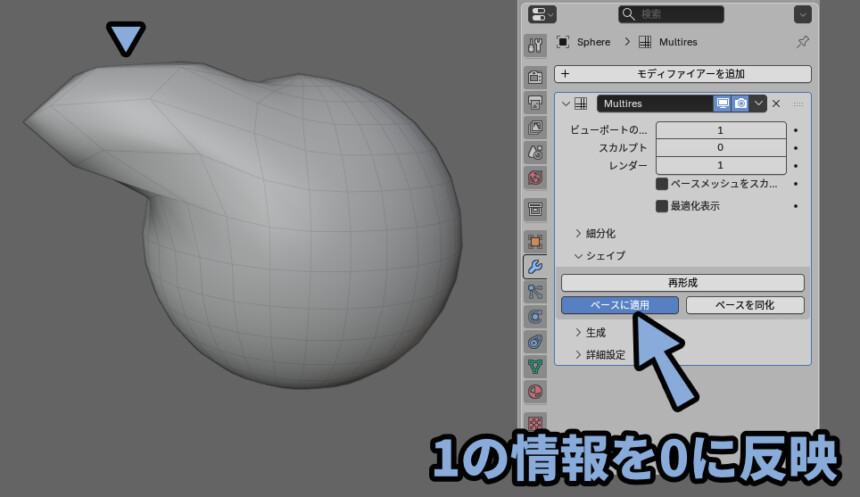The image size is (860, 497).
Task: Pin the properties editor context
Action: (x=802, y=42)
